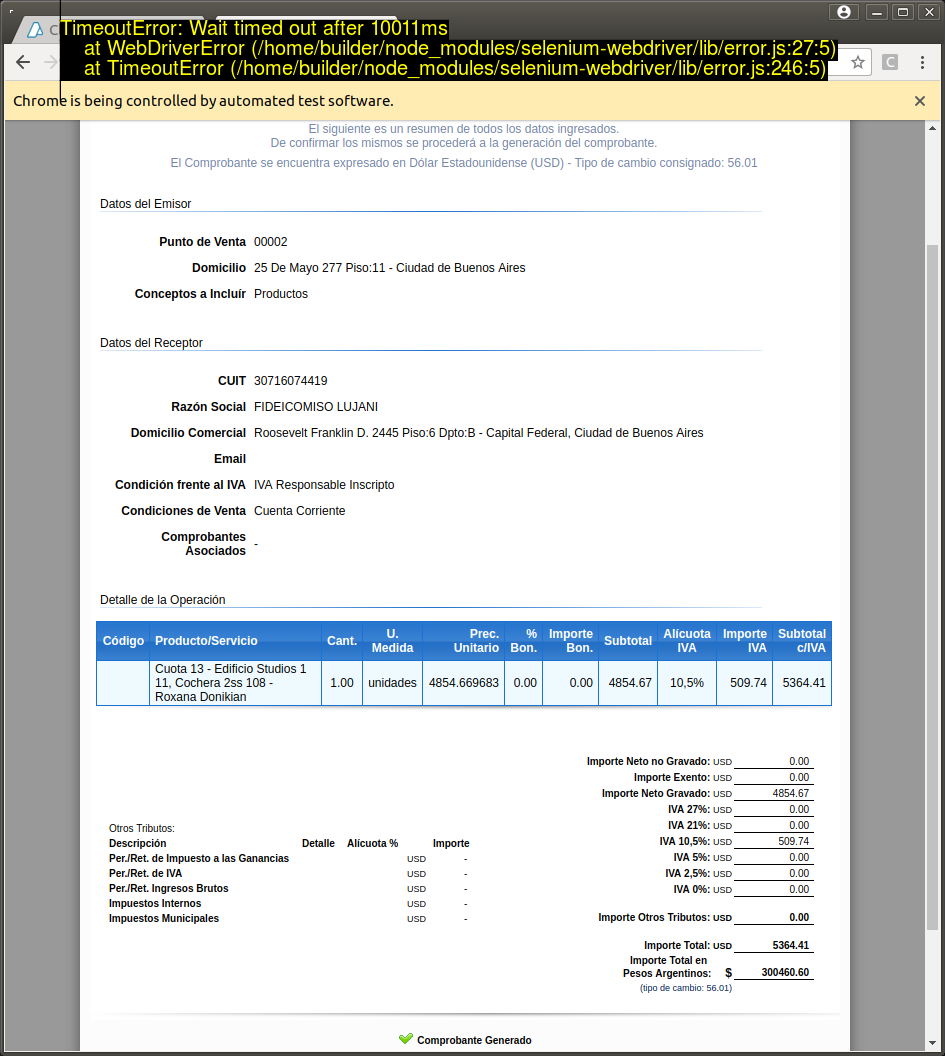The width and height of the screenshot is (945, 1056).
Task: Click the scrollbar up arrow
Action: [932, 128]
